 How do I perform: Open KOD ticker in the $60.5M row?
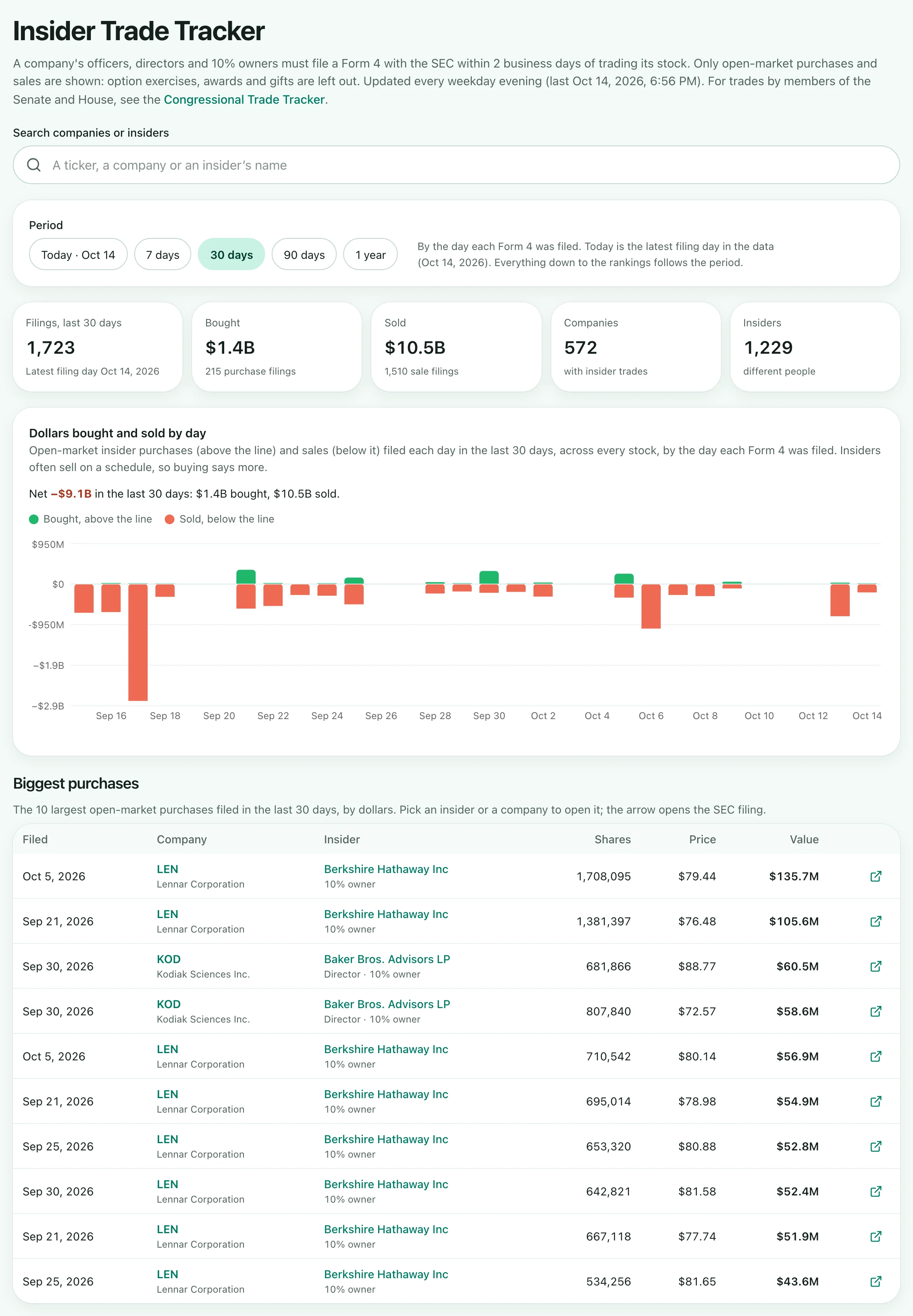(168, 959)
